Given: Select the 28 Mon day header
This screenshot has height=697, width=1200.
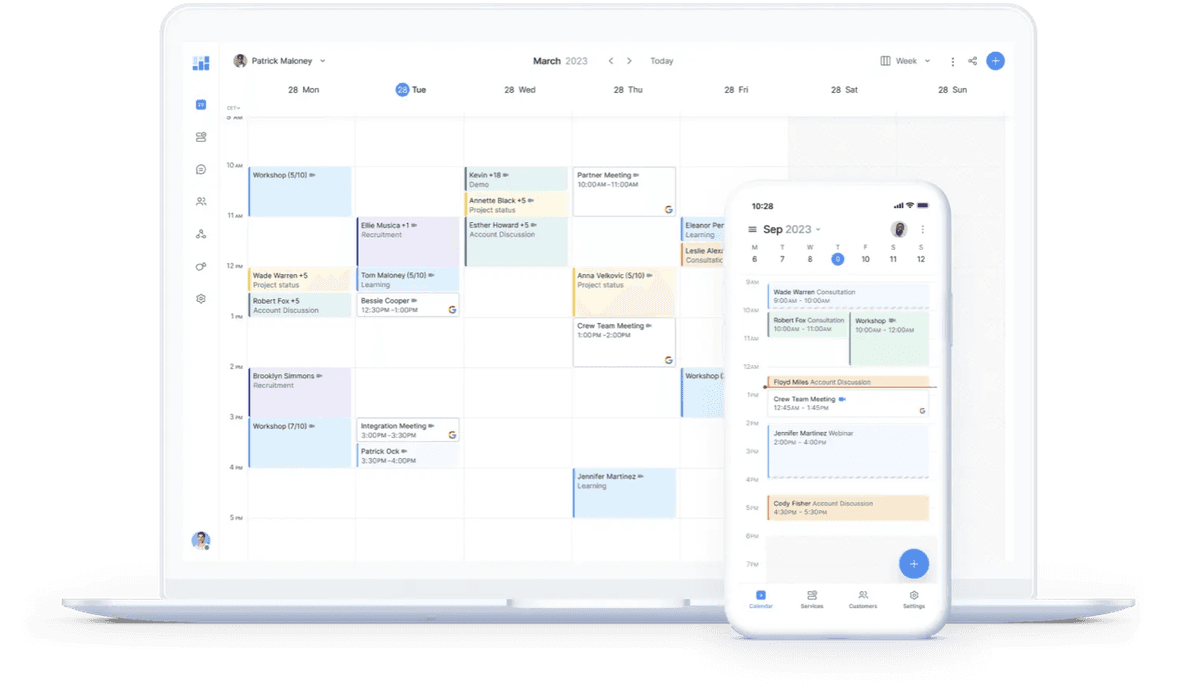Looking at the screenshot, I should (303, 90).
